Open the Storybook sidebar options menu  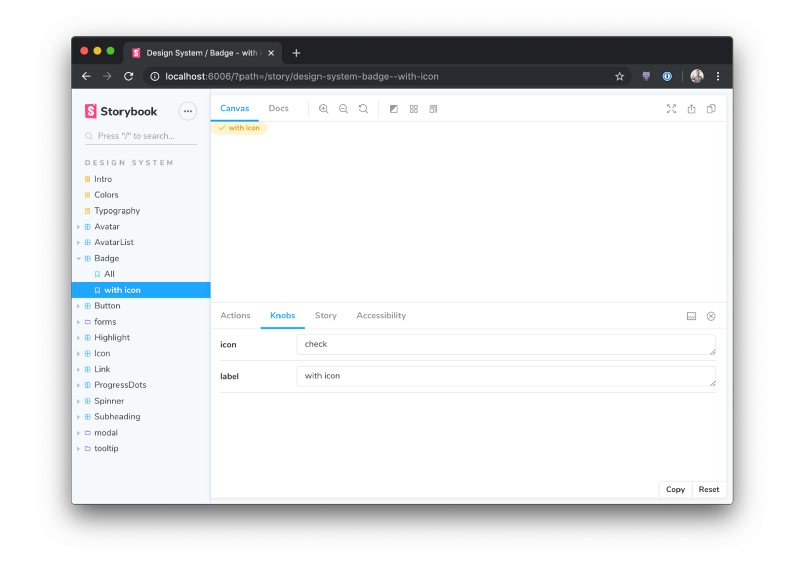(188, 111)
